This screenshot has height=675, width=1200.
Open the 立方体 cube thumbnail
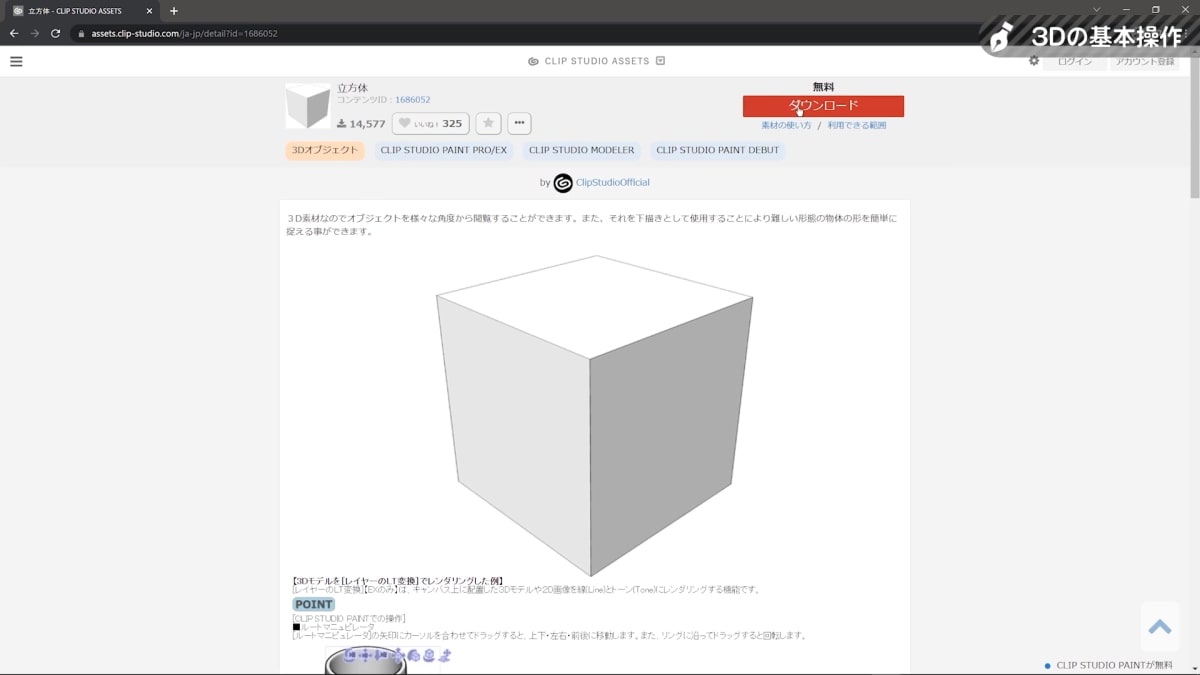point(308,106)
